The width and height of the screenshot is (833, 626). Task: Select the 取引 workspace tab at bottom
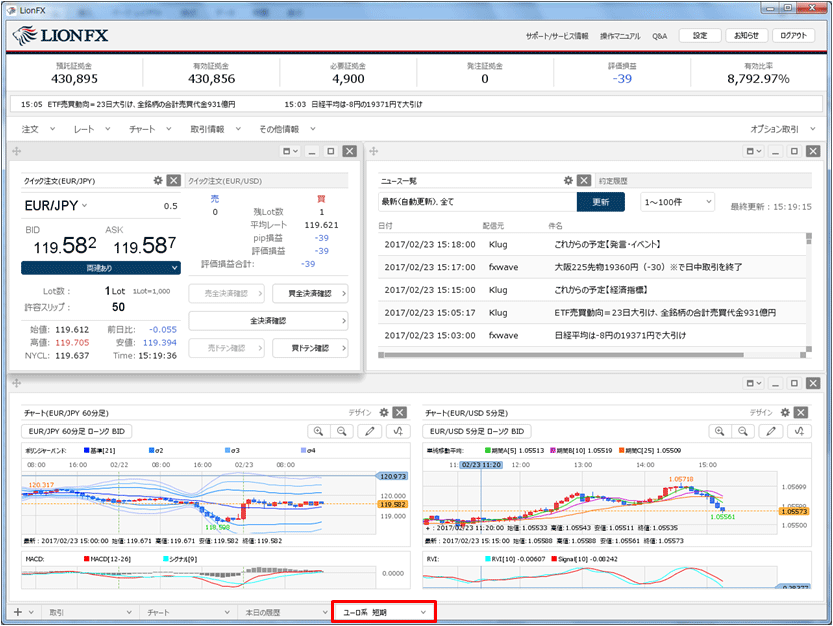pyautogui.click(x=88, y=612)
